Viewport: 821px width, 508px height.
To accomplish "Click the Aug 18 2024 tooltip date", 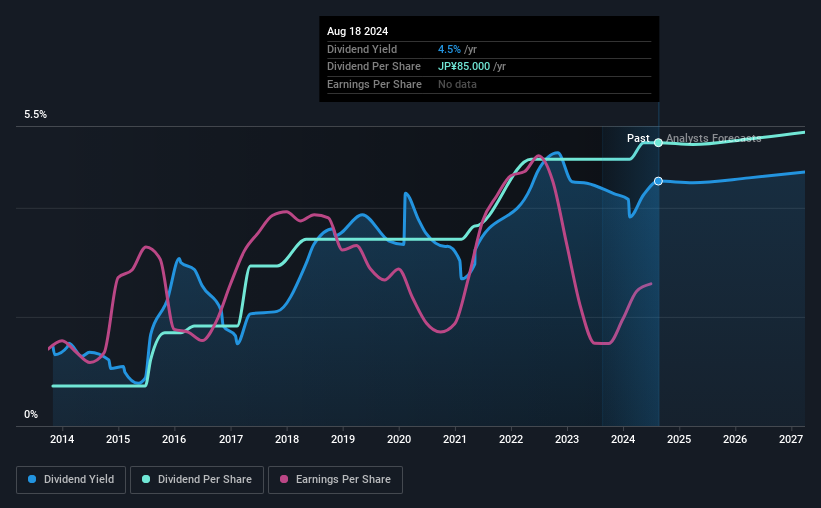I will point(358,31).
